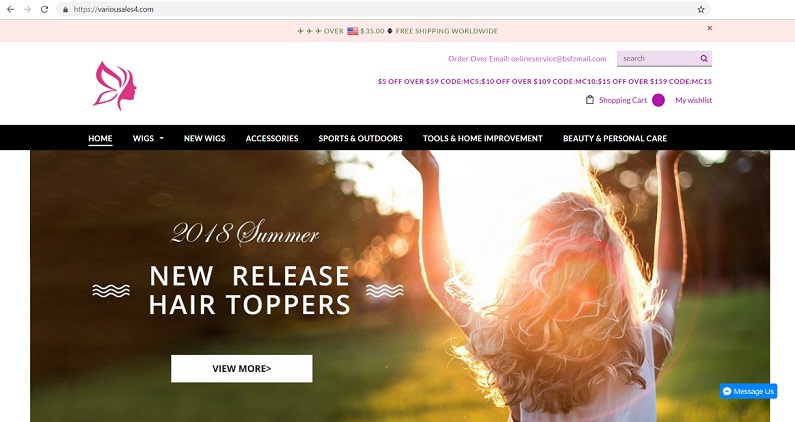The image size is (795, 422).
Task: Click the onlineservice email address
Action: pyautogui.click(x=559, y=58)
